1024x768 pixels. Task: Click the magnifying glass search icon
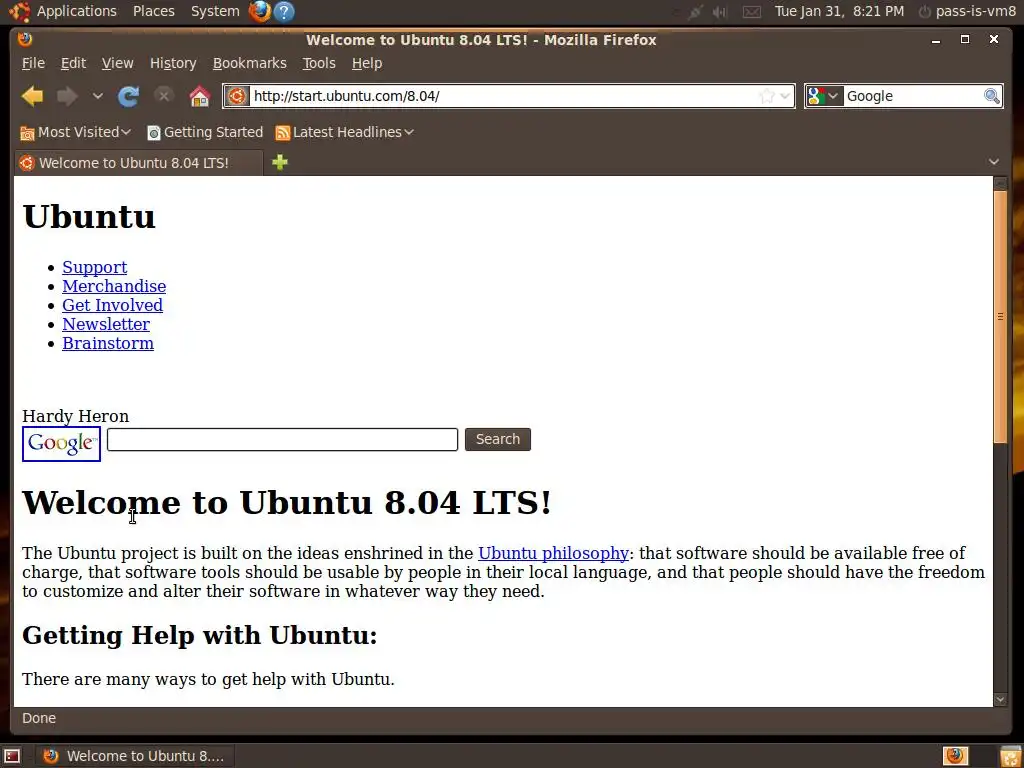click(x=991, y=96)
